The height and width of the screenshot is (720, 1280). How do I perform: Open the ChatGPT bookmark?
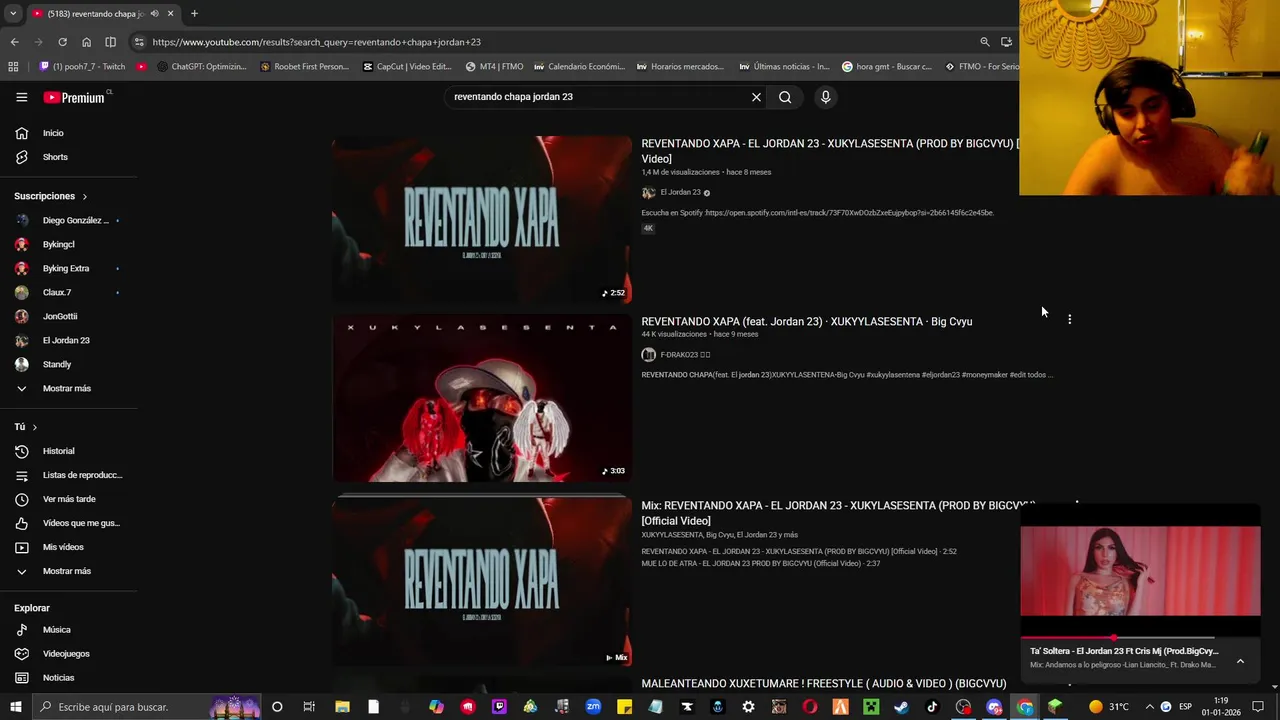click(202, 67)
